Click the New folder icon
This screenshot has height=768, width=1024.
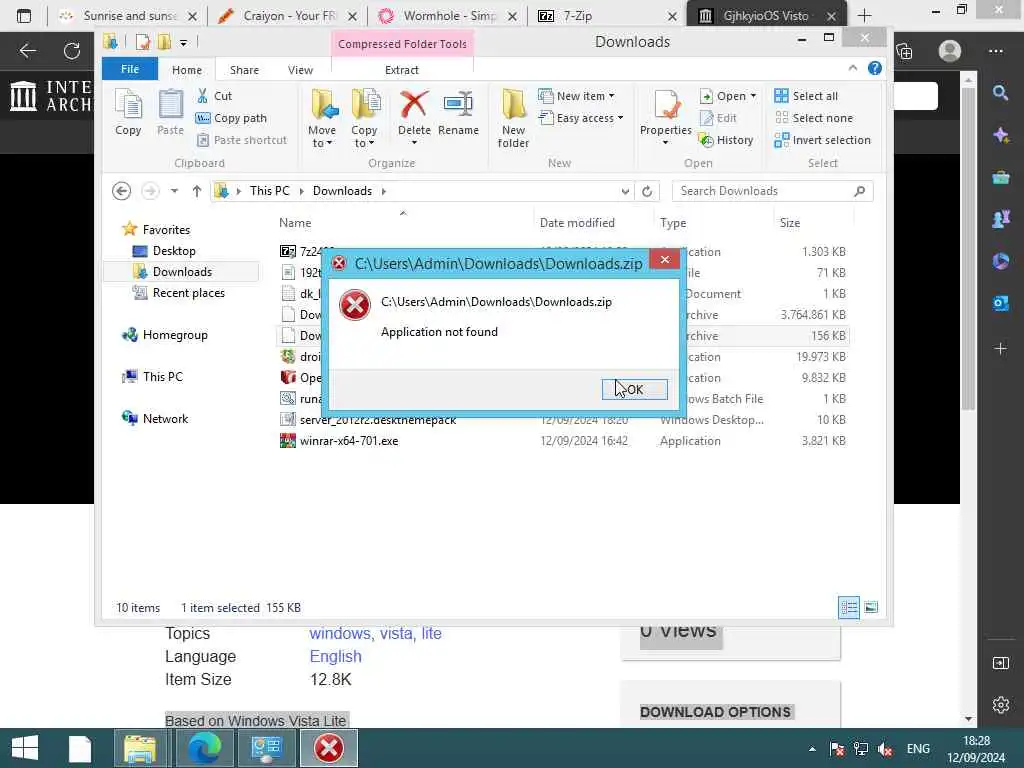pos(513,104)
